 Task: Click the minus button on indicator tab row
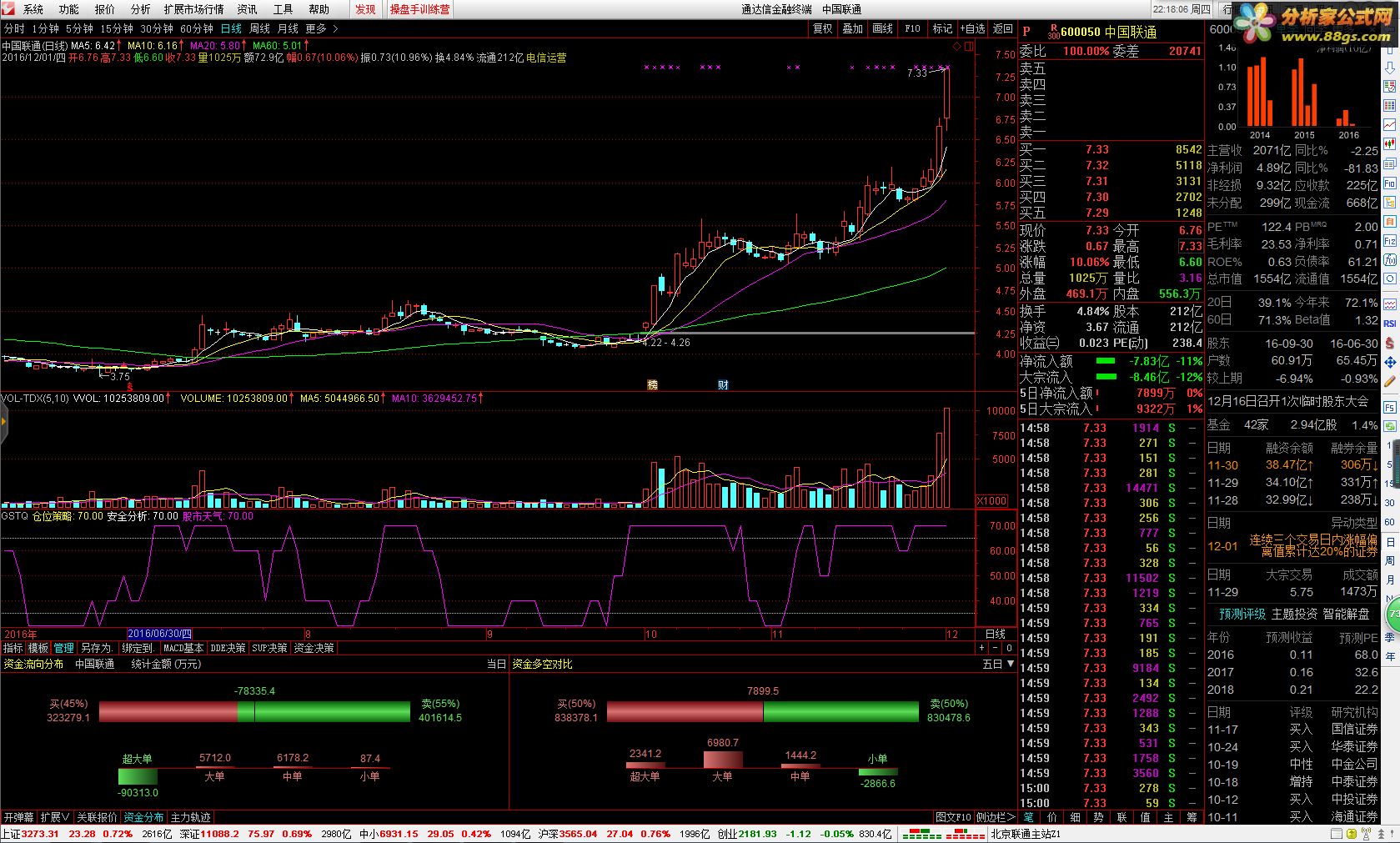click(996, 648)
